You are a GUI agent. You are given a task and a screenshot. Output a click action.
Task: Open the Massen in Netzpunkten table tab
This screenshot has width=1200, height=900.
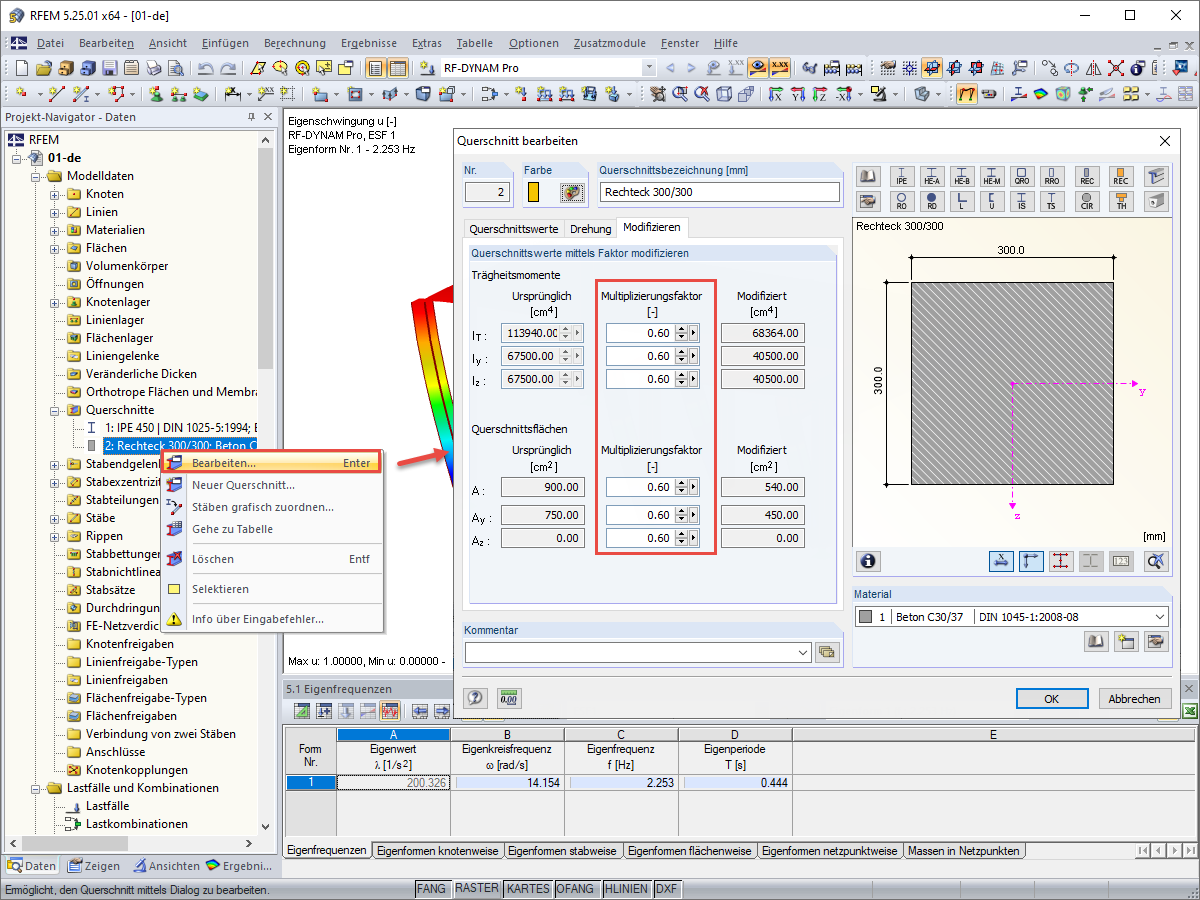coord(964,851)
